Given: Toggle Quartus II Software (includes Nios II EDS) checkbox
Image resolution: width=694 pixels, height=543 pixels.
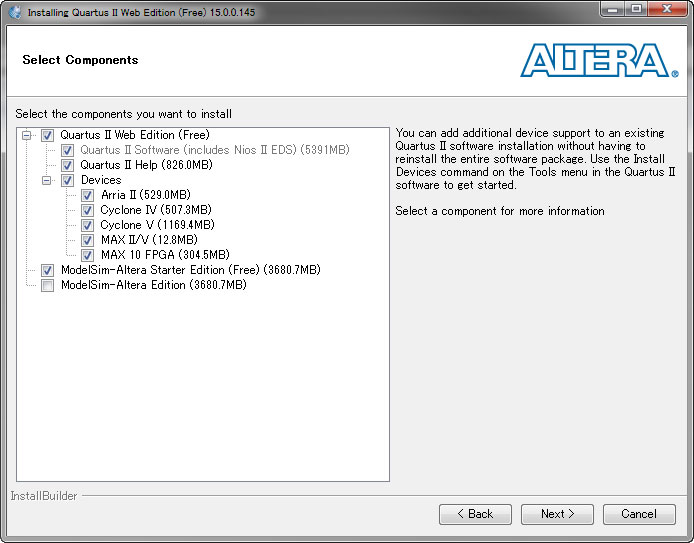Looking at the screenshot, I should [x=67, y=150].
